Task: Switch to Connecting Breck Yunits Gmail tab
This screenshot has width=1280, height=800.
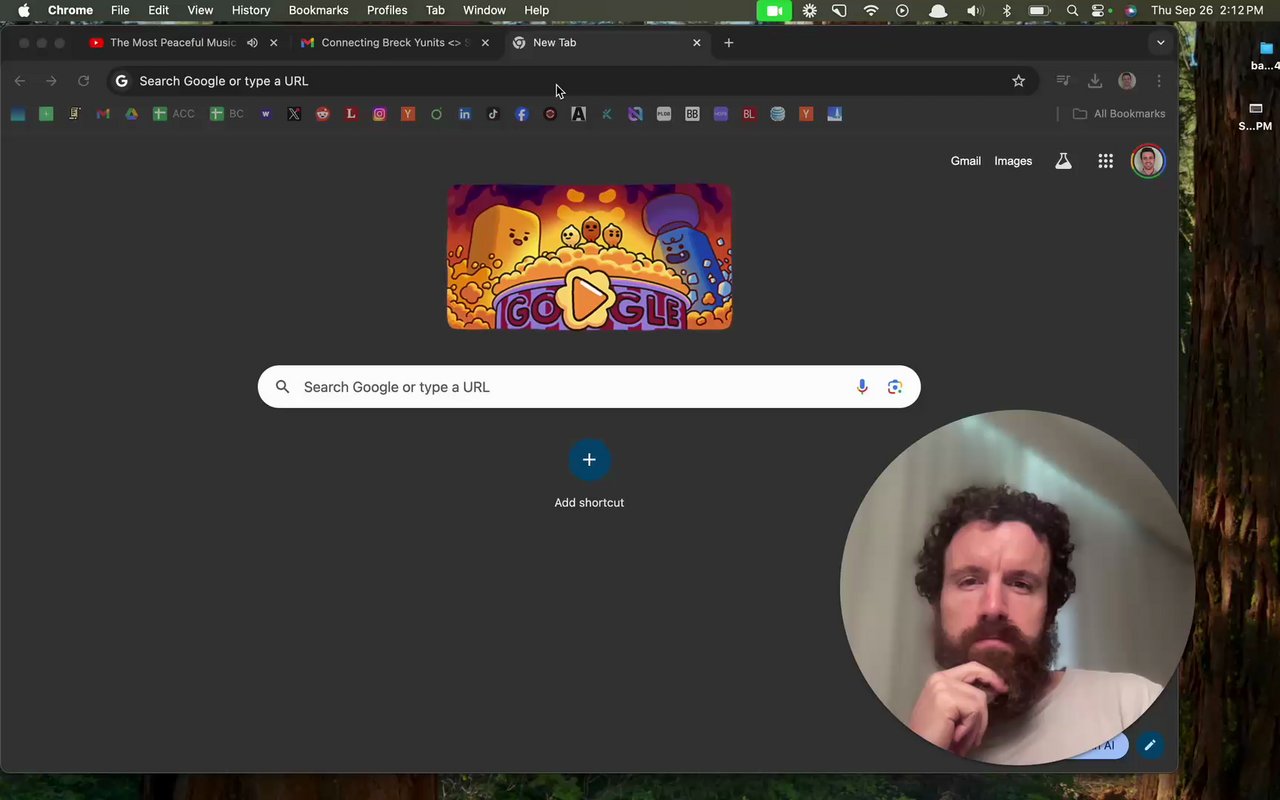Action: point(395,43)
